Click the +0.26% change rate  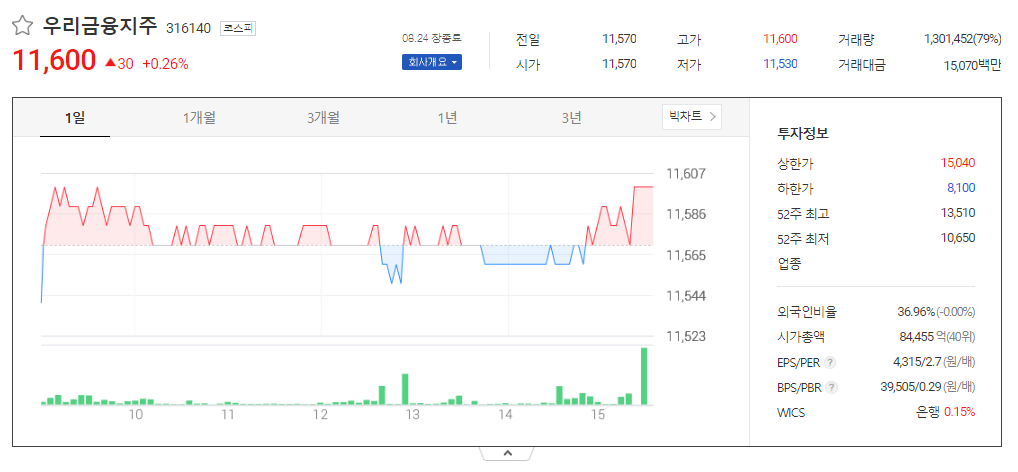coord(166,64)
